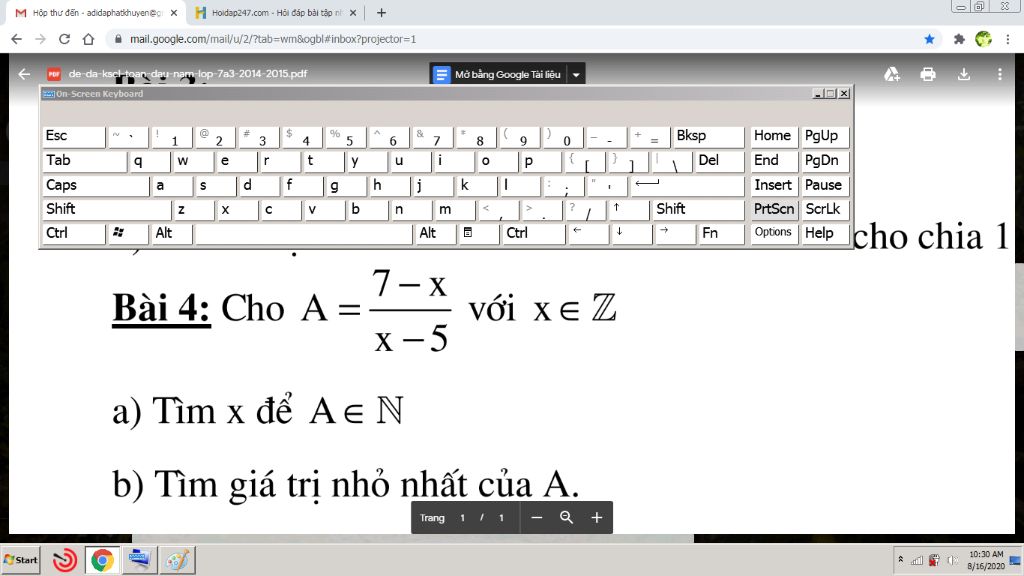The image size is (1024, 576).
Task: Toggle the Fn key
Action: [x=721, y=234]
